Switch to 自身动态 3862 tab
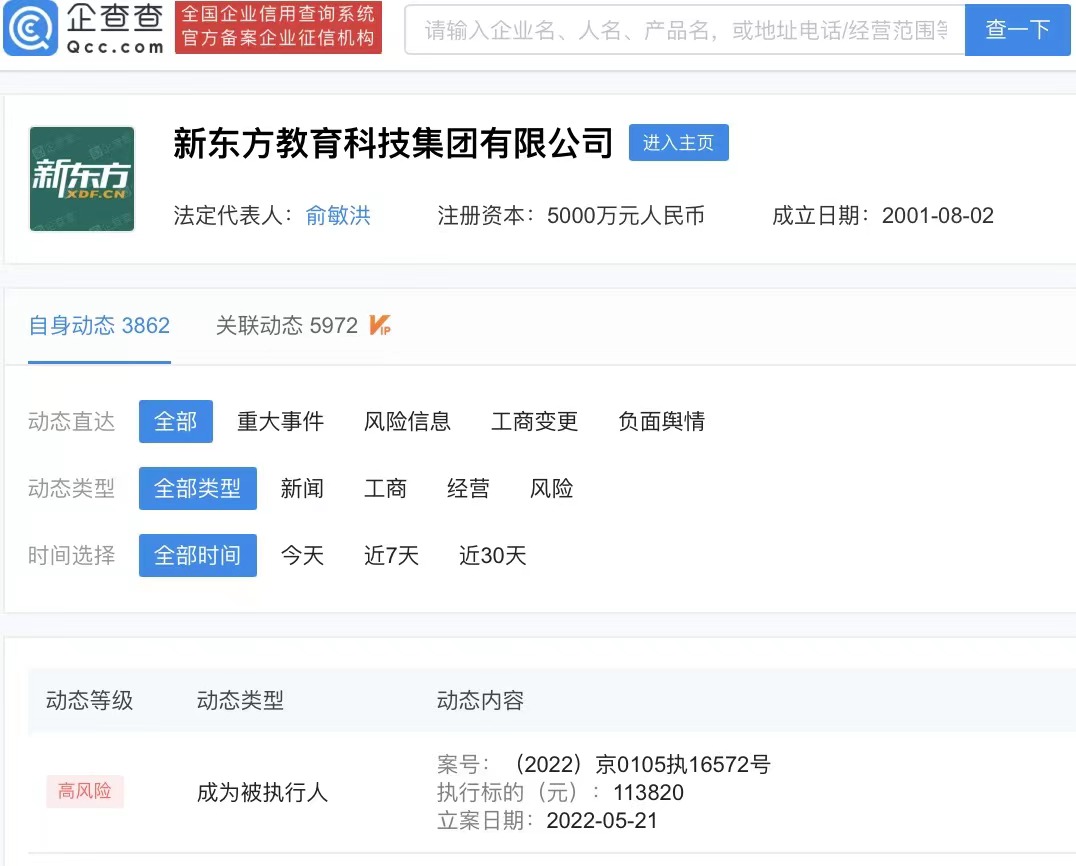Viewport: 1076px width, 866px height. tap(99, 325)
